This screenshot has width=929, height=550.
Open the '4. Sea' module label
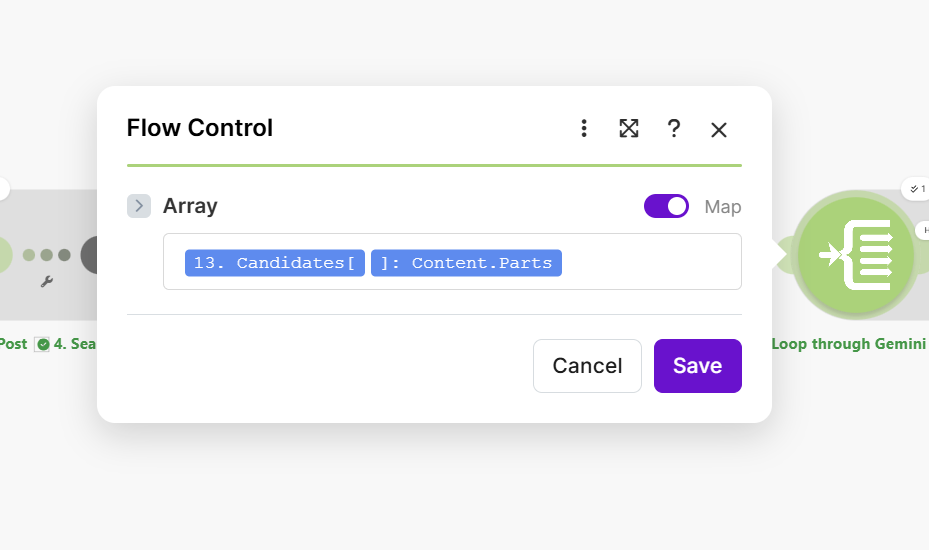click(x=75, y=344)
